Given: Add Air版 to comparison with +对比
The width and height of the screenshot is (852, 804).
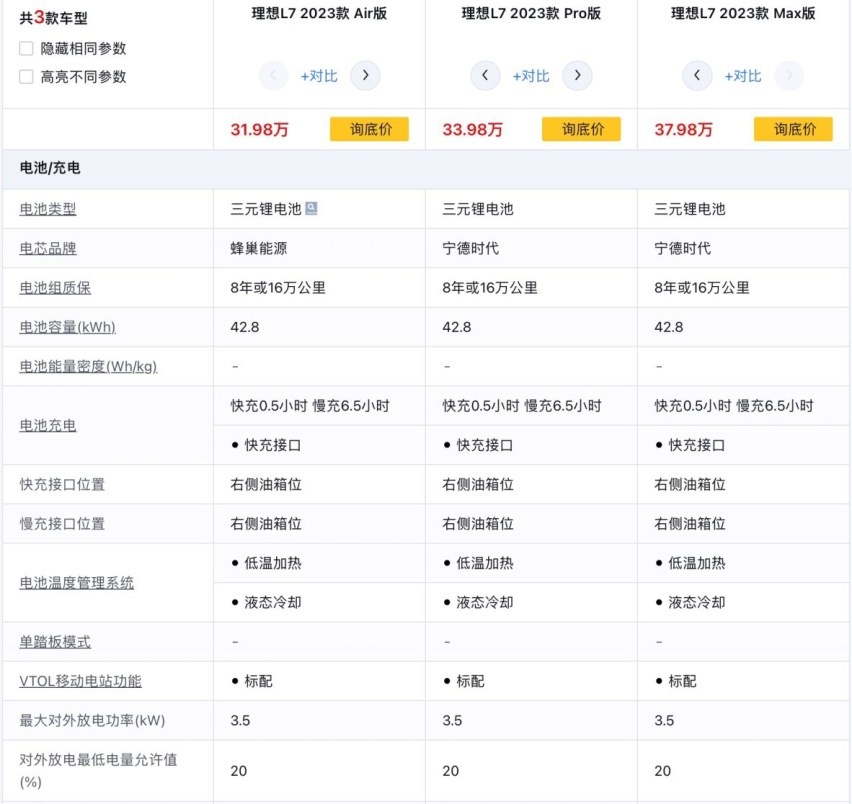Looking at the screenshot, I should 319,76.
